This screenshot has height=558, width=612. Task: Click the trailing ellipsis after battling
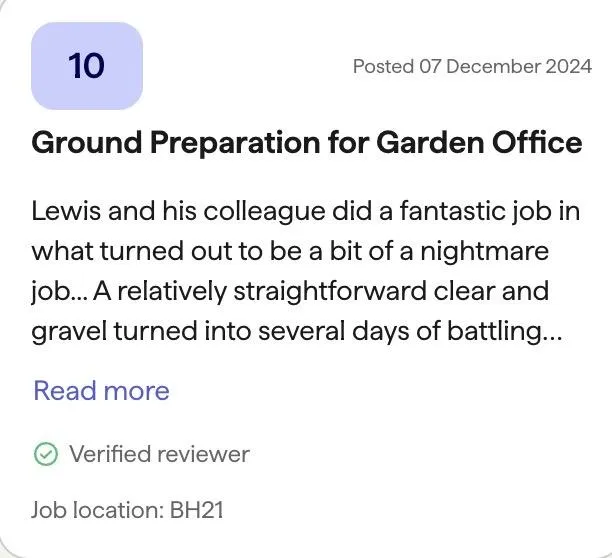click(x=553, y=334)
